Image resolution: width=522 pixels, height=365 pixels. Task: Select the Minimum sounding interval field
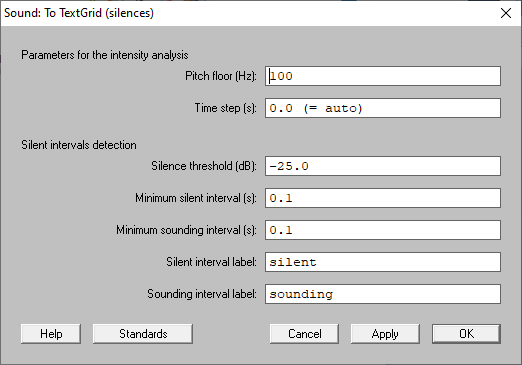pyautogui.click(x=383, y=230)
